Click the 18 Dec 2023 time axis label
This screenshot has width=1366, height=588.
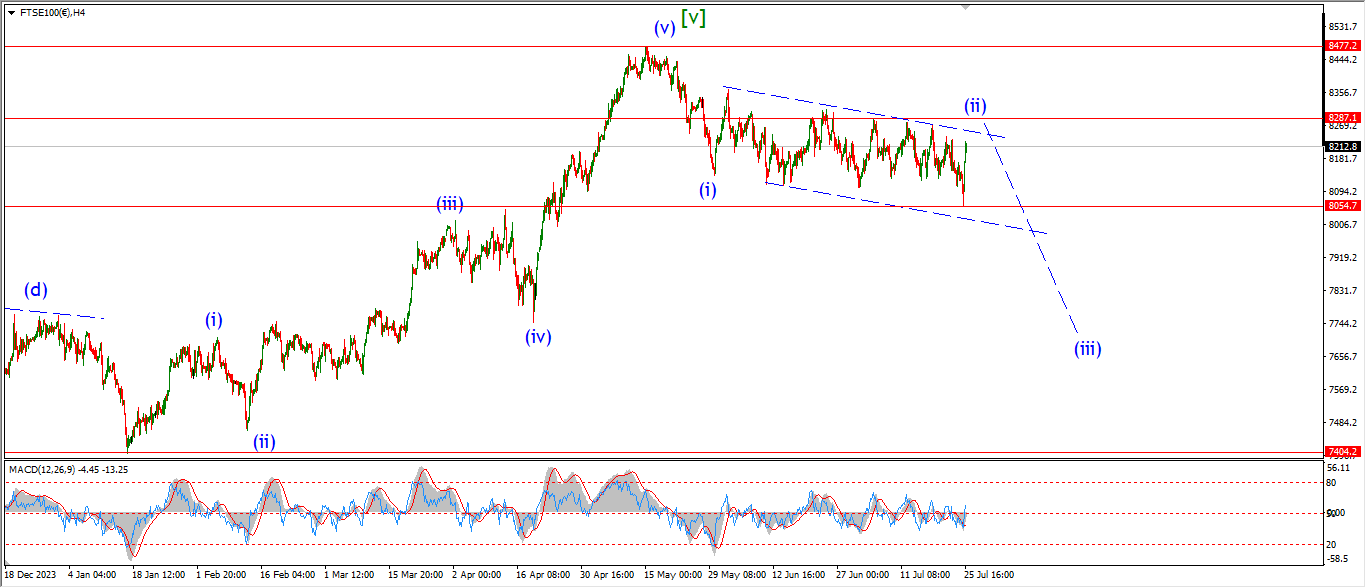click(30, 576)
